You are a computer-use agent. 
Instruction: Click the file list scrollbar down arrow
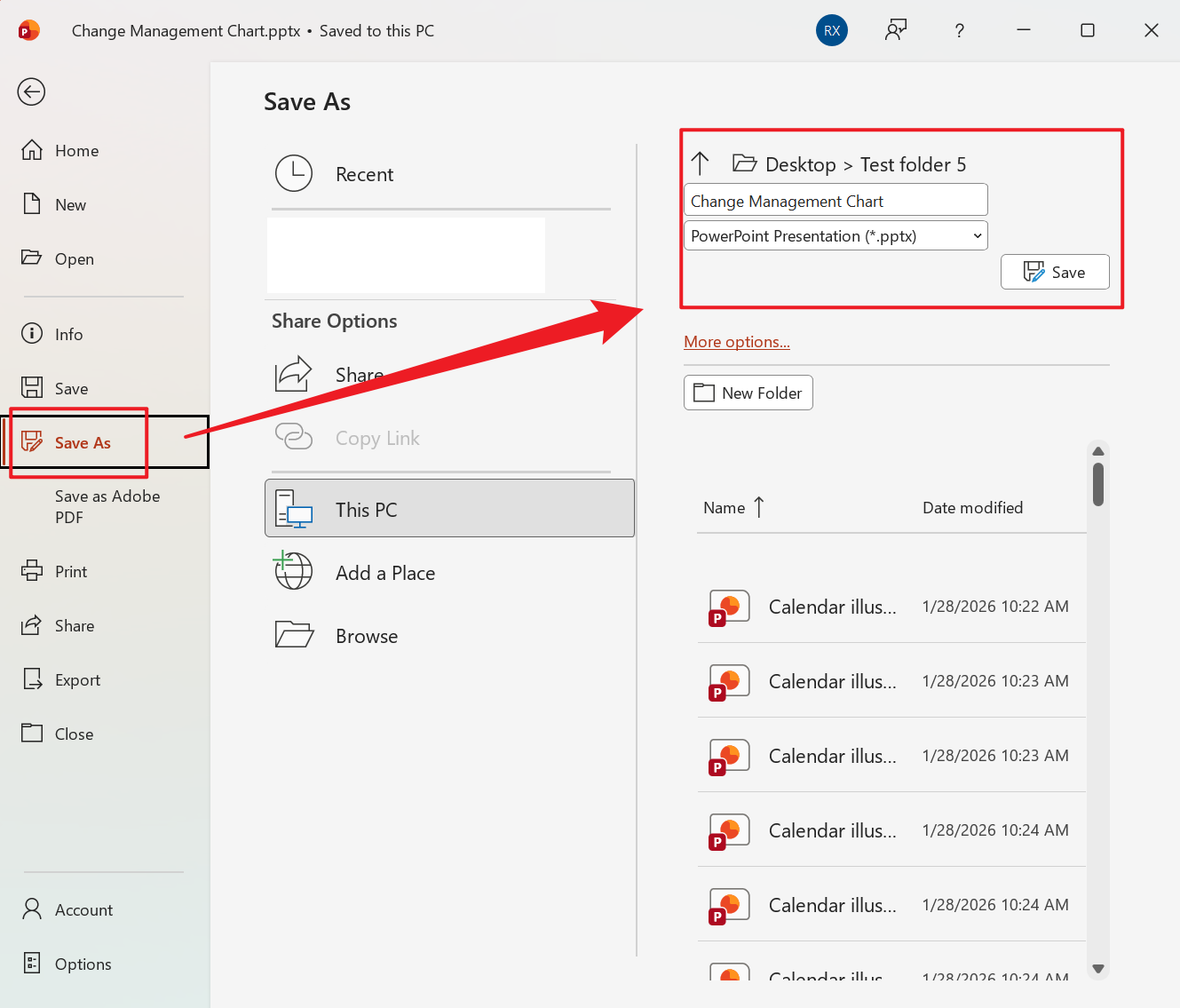1097,969
